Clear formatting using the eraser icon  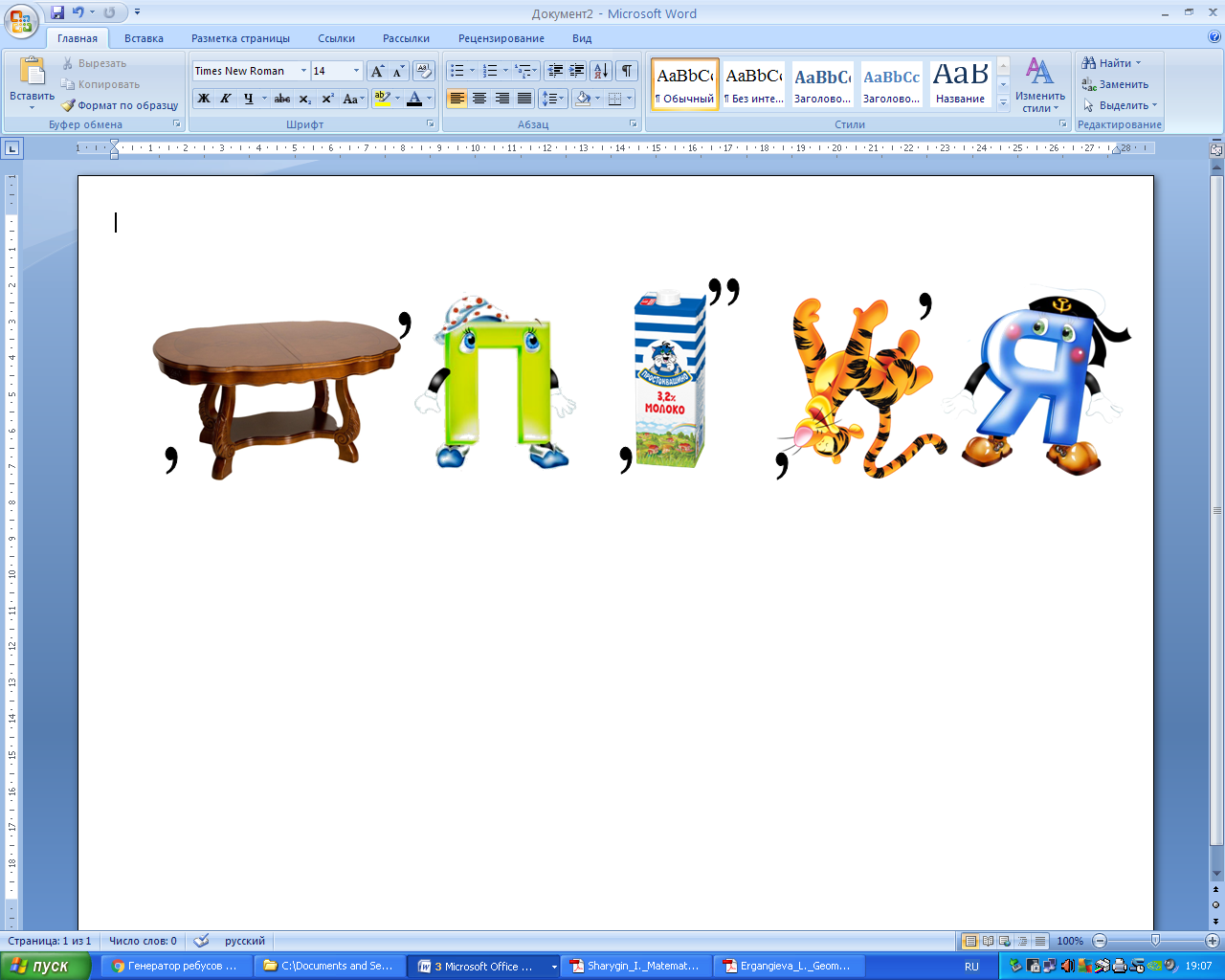[424, 71]
